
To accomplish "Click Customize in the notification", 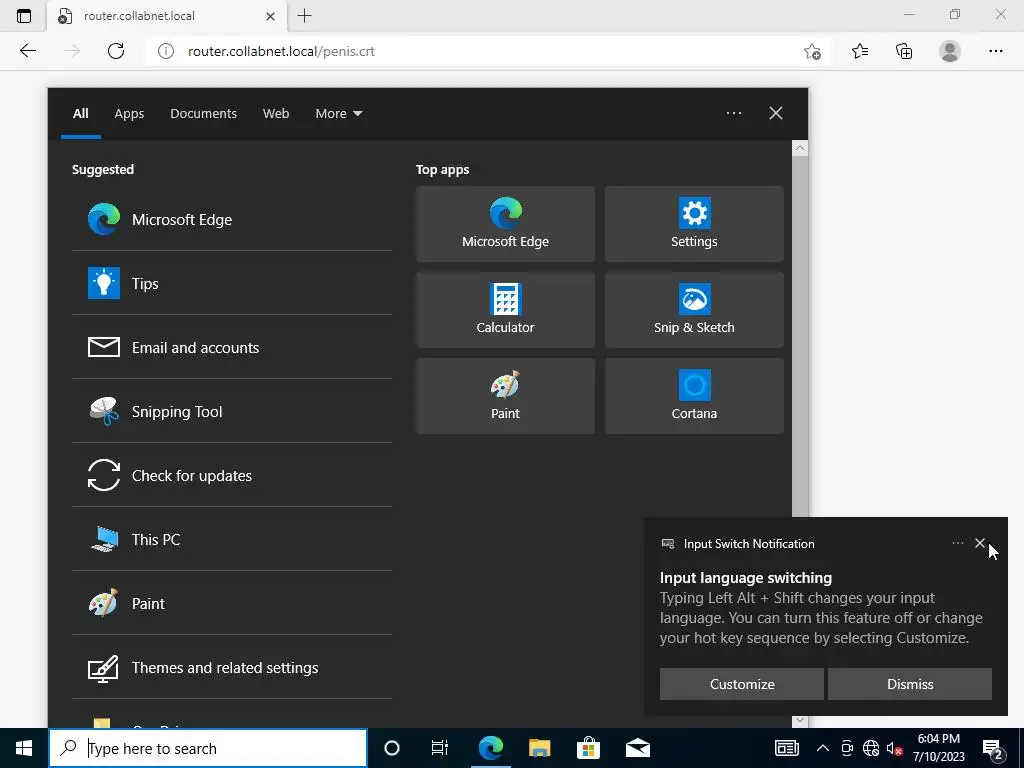I will click(x=742, y=684).
